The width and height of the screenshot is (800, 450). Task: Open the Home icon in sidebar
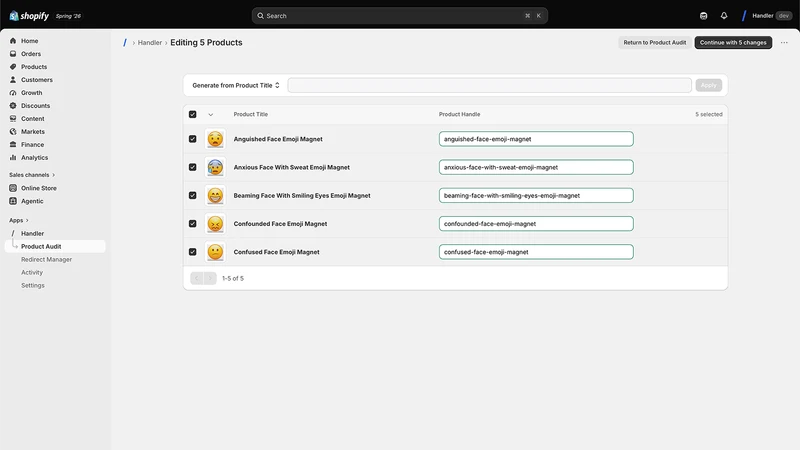click(x=13, y=41)
